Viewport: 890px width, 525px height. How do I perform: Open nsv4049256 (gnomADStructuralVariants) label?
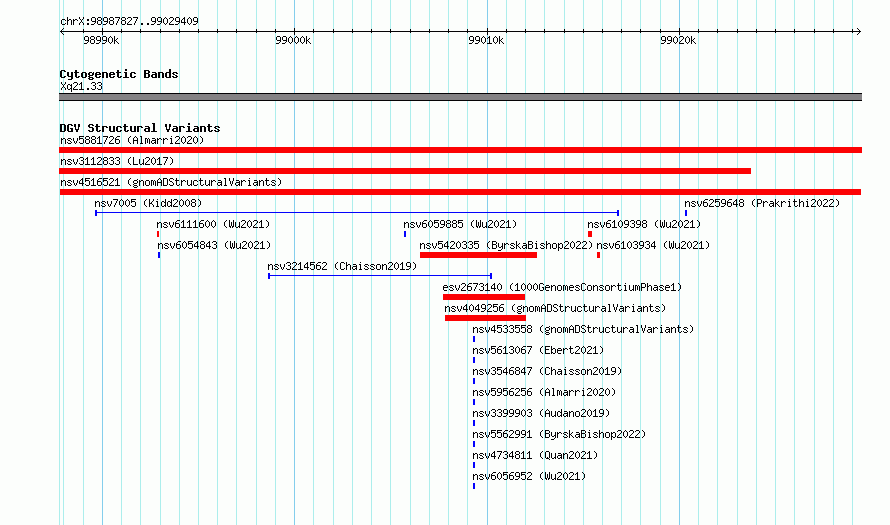(555, 308)
